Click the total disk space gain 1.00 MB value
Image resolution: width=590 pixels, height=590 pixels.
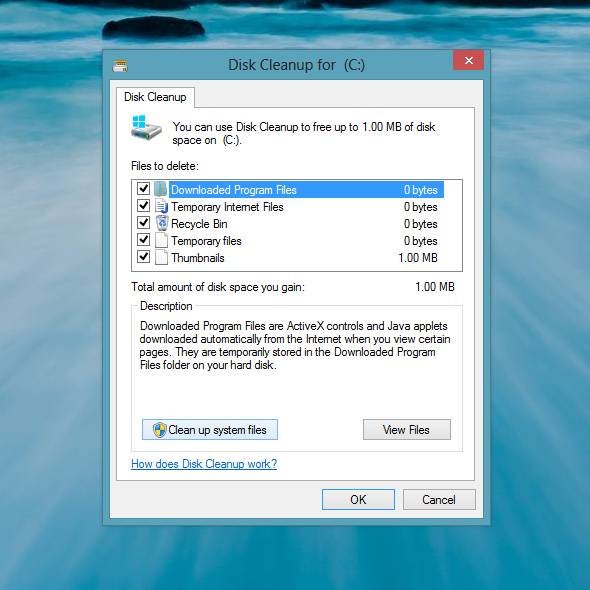(x=435, y=287)
